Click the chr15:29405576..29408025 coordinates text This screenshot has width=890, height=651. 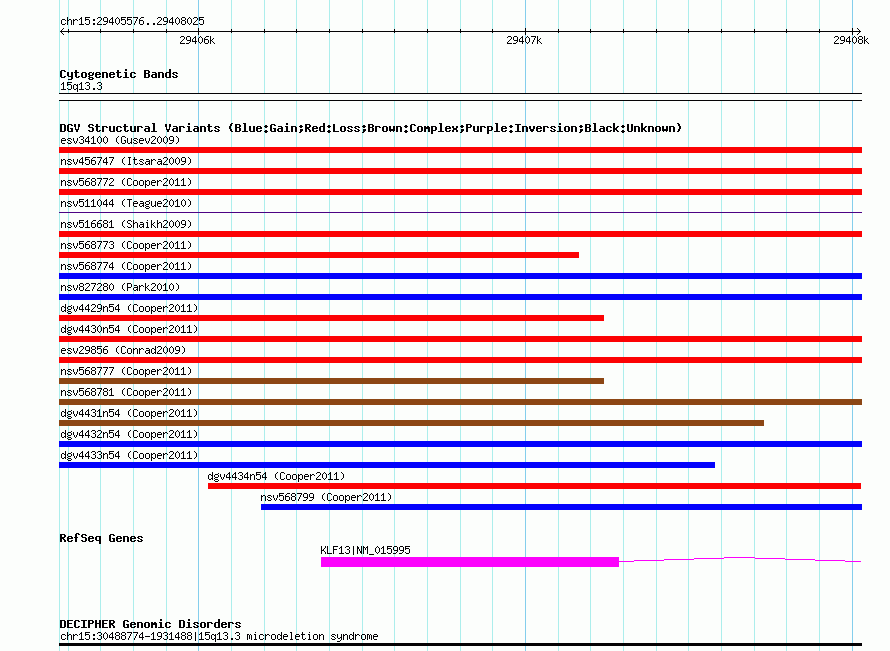pos(132,21)
